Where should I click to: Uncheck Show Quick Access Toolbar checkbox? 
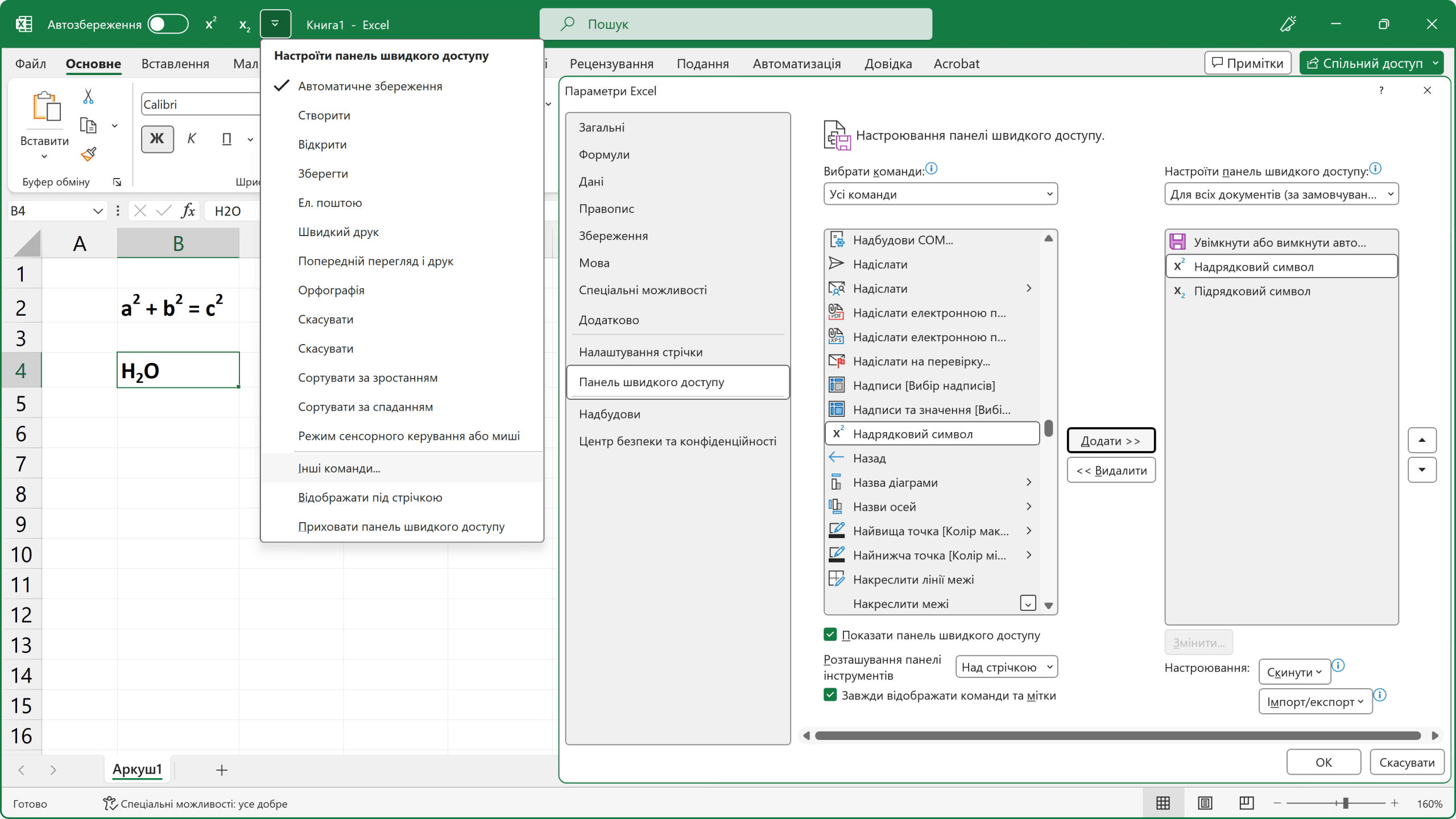click(x=830, y=635)
